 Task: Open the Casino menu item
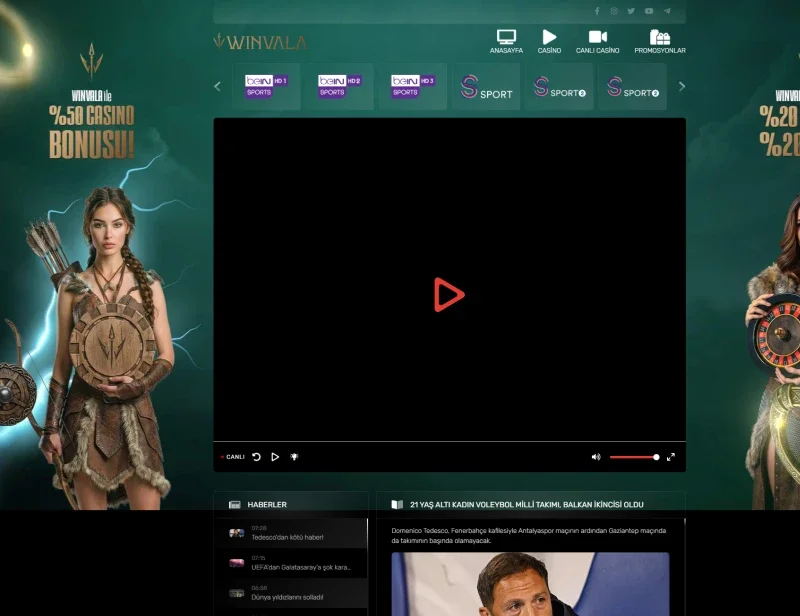[x=549, y=41]
